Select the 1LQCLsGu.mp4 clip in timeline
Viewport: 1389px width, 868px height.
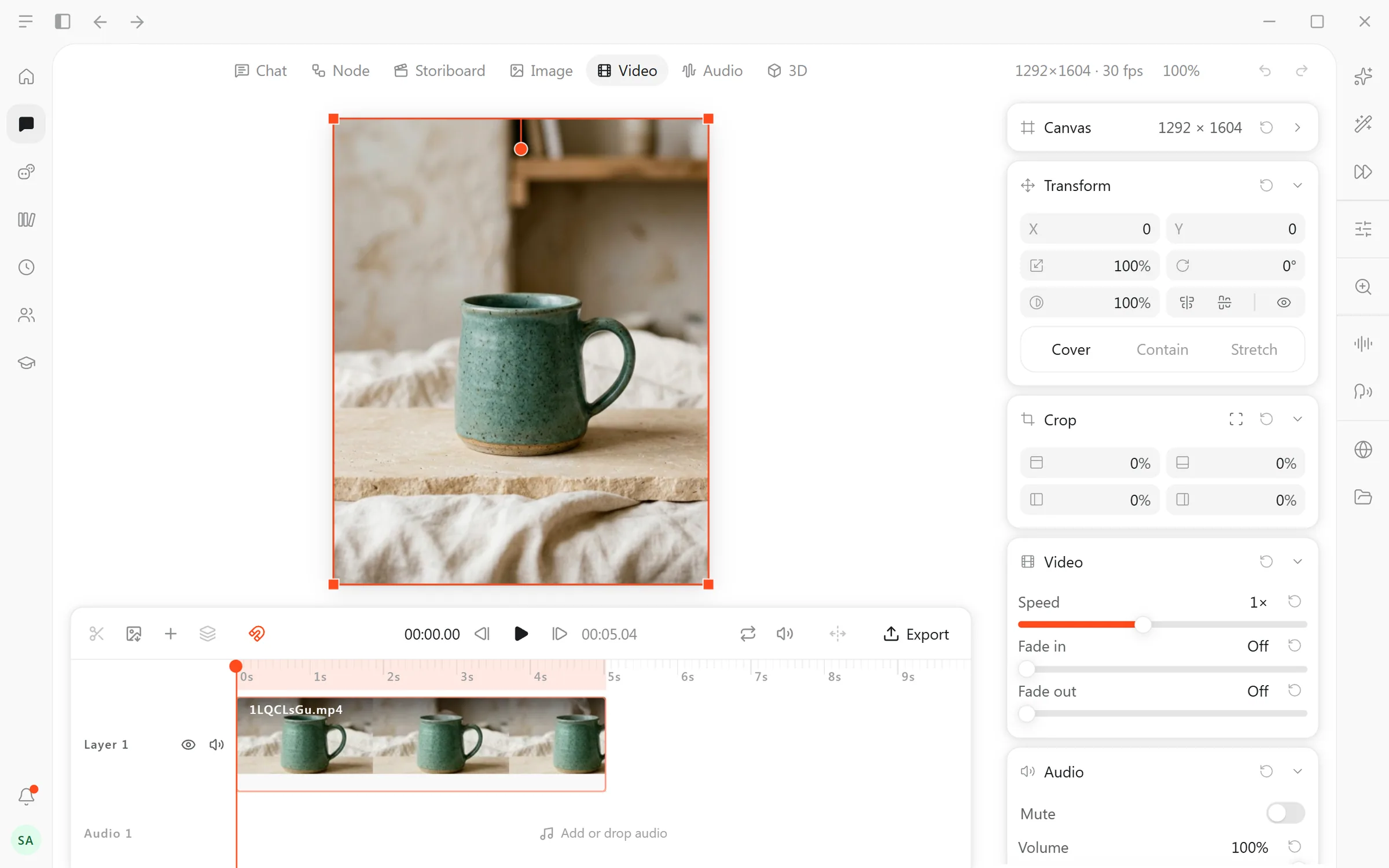(x=421, y=744)
